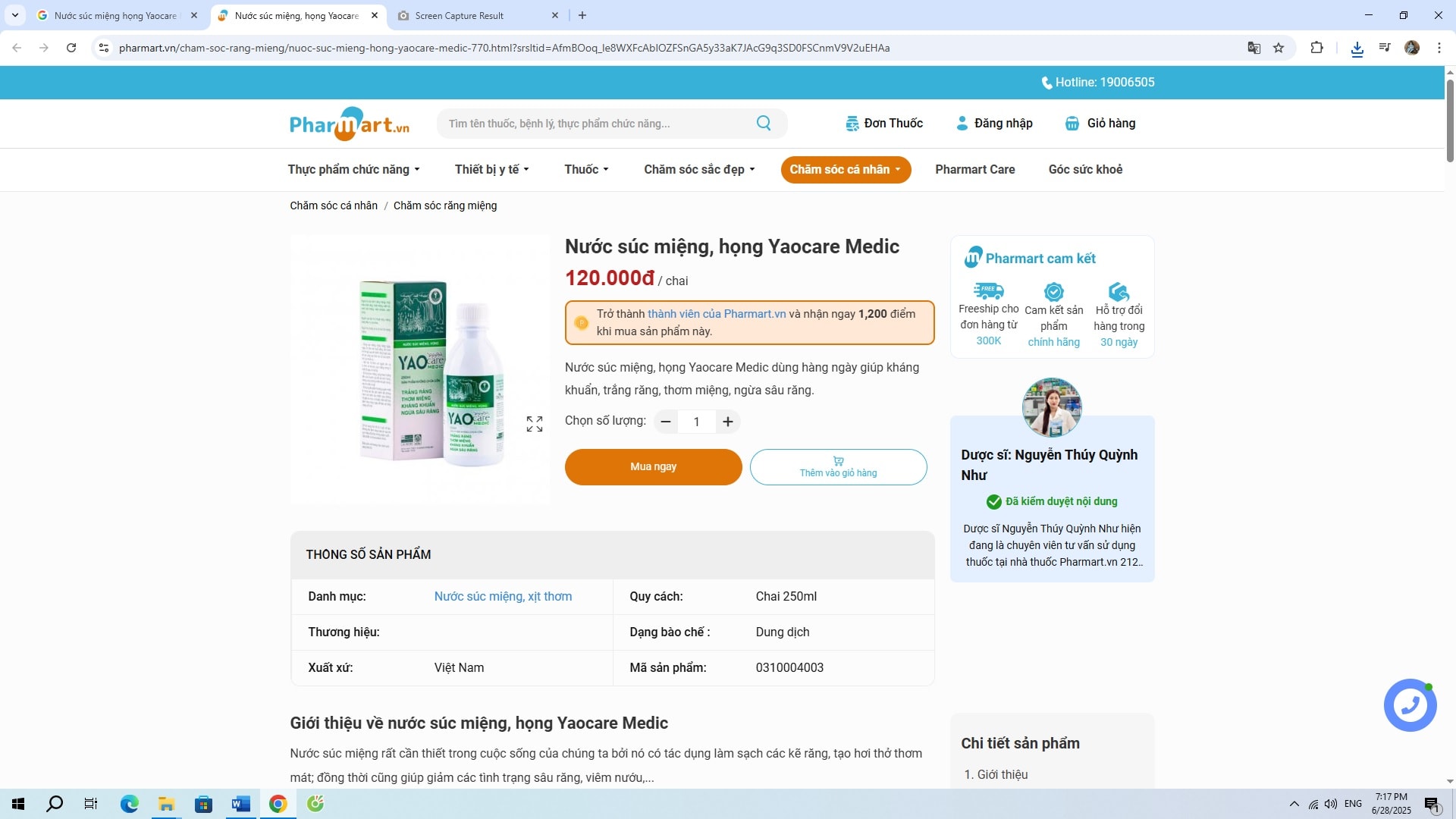The height and width of the screenshot is (819, 1456).
Task: Click Chăm sóc cá nhân breadcrumb
Action: [x=334, y=206]
